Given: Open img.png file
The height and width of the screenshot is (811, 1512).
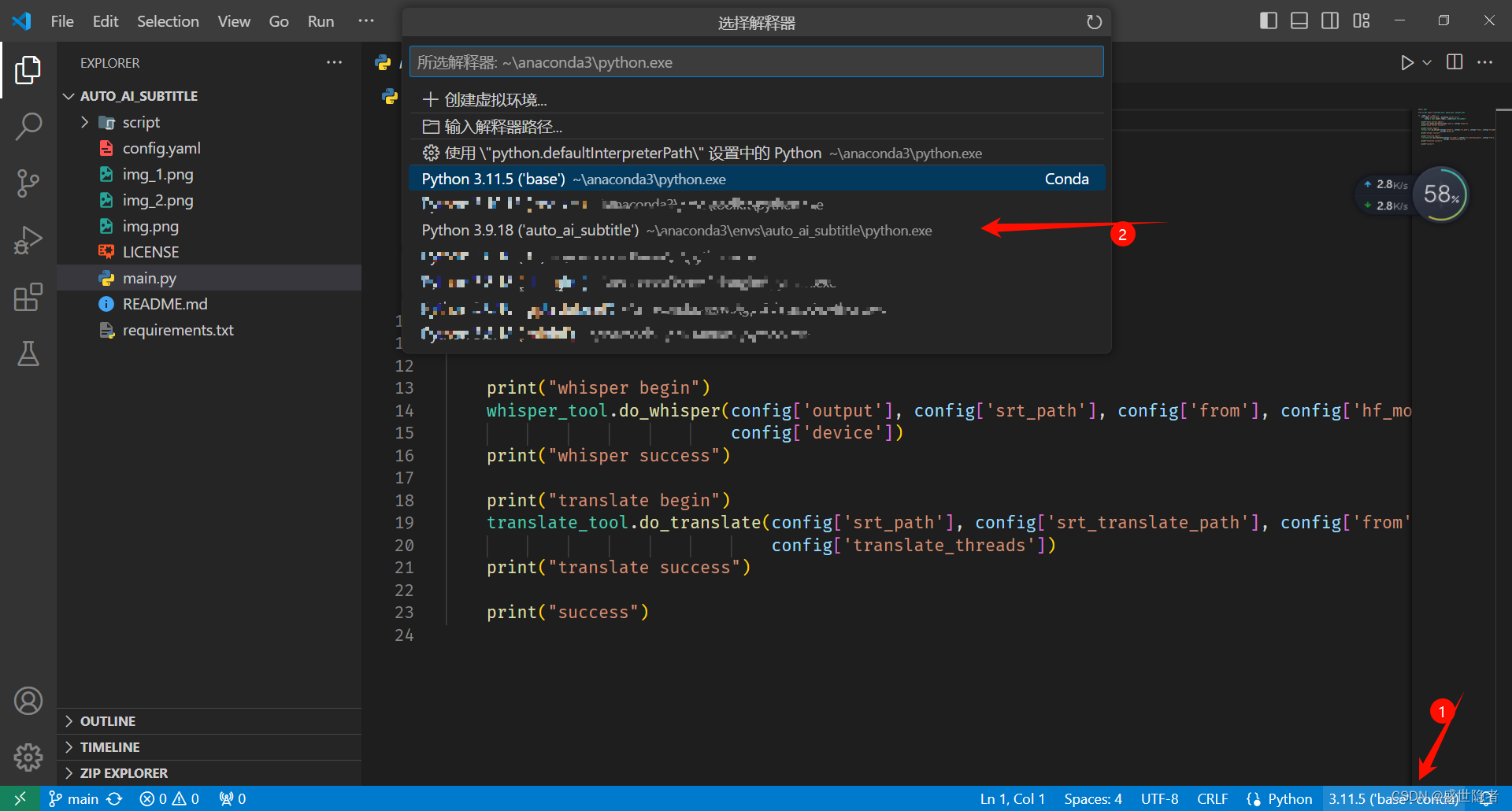Looking at the screenshot, I should pyautogui.click(x=209, y=226).
